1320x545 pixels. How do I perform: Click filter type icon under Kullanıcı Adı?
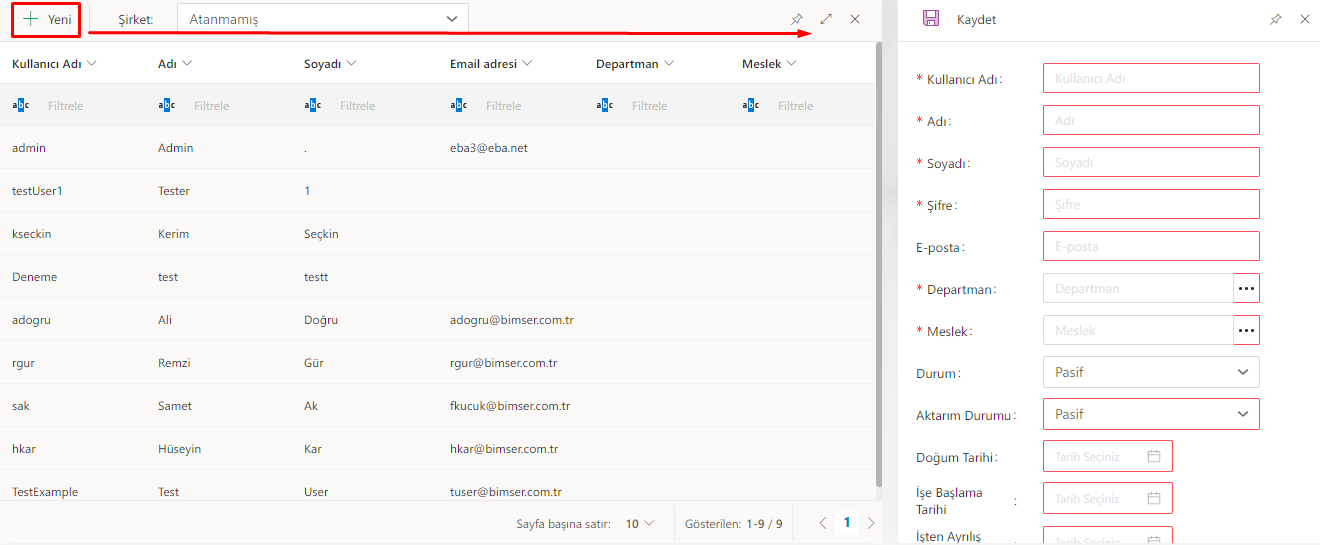tap(21, 105)
